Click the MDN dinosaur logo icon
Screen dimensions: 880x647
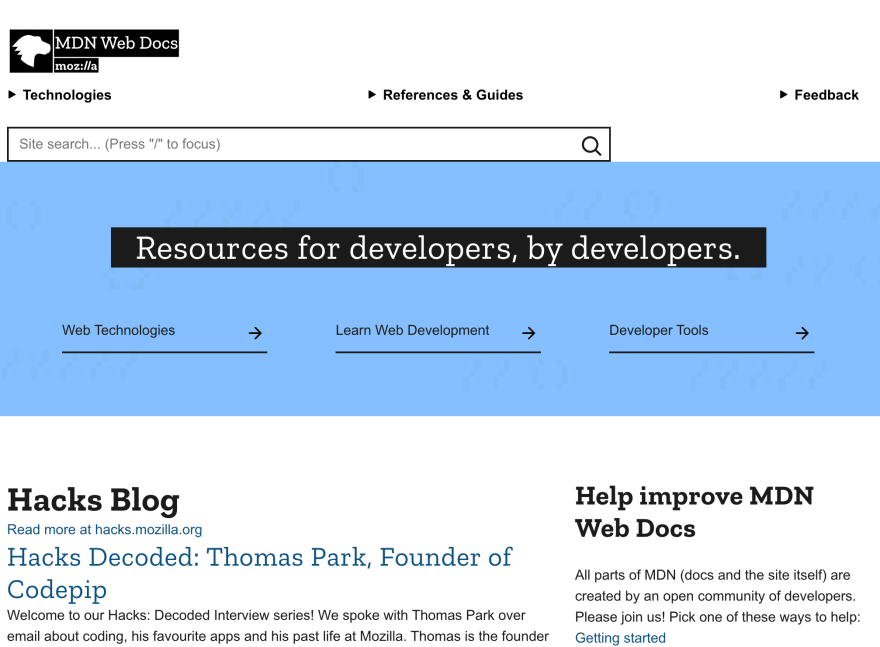tap(31, 51)
